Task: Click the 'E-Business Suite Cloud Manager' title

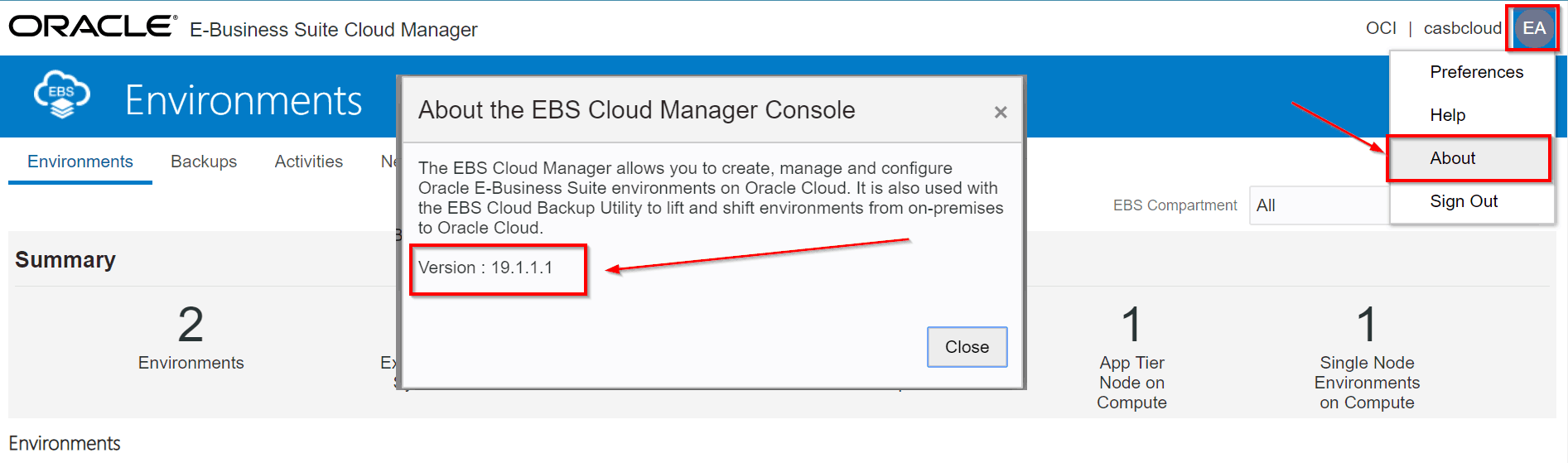Action: (x=333, y=30)
